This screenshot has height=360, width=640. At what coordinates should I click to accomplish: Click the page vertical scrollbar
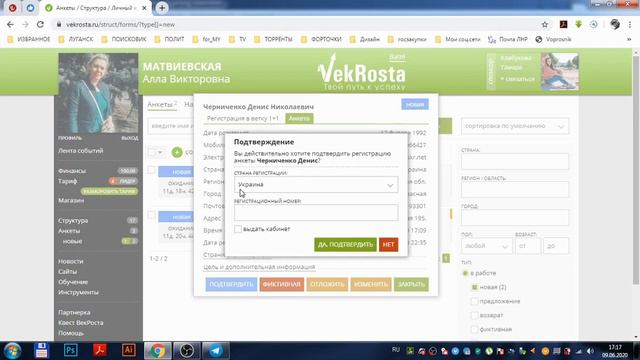click(636, 169)
